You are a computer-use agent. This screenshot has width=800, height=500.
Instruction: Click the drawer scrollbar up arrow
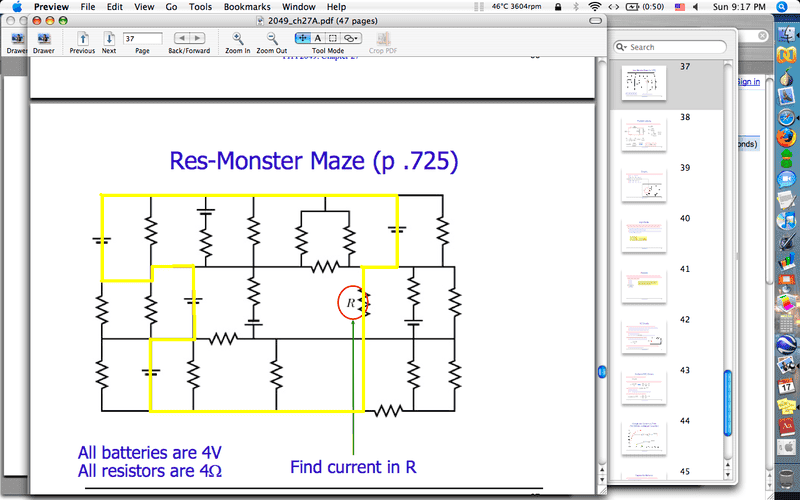coord(728,465)
